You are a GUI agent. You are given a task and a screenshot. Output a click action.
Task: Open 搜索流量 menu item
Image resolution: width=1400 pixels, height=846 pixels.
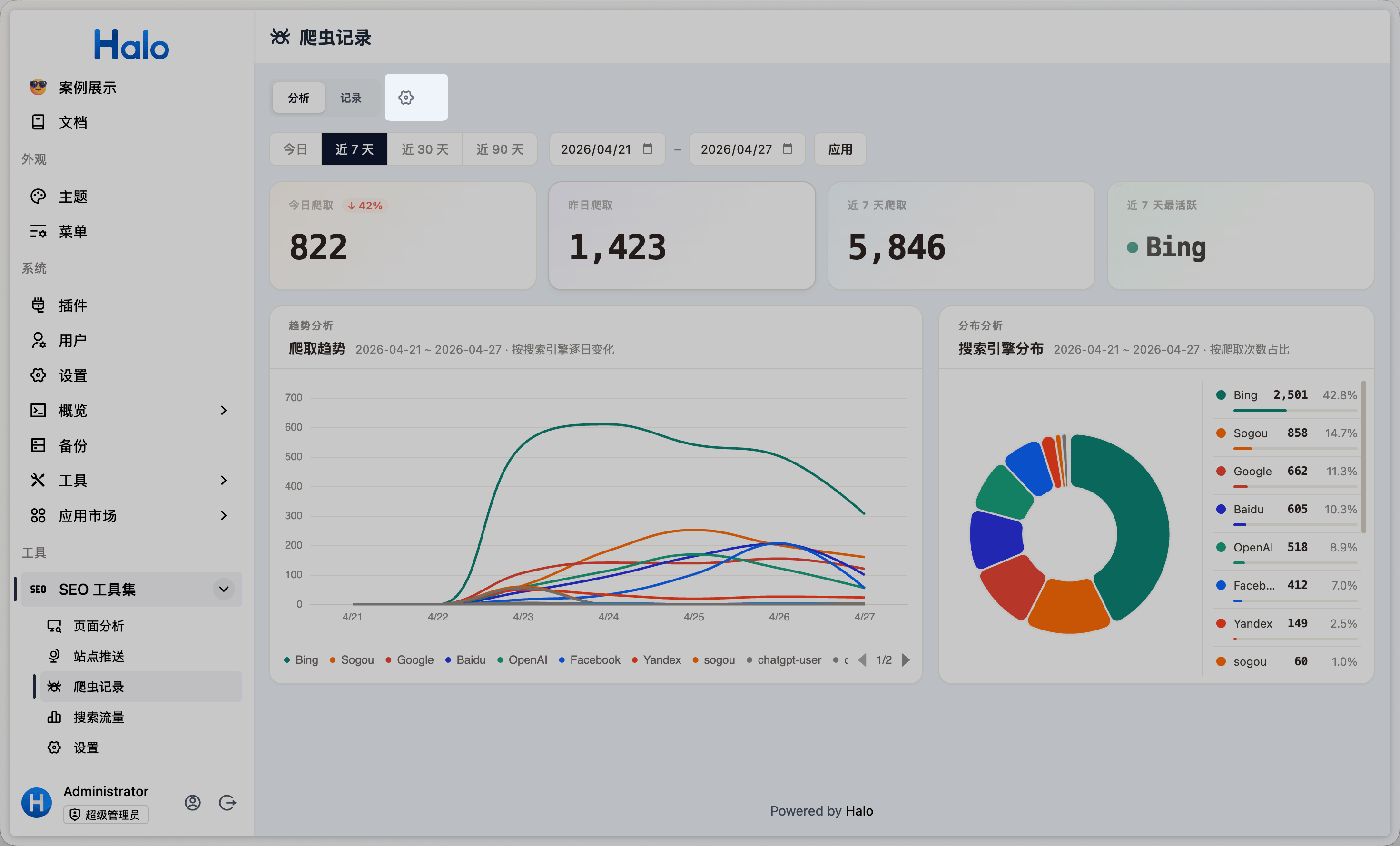[x=141, y=717]
